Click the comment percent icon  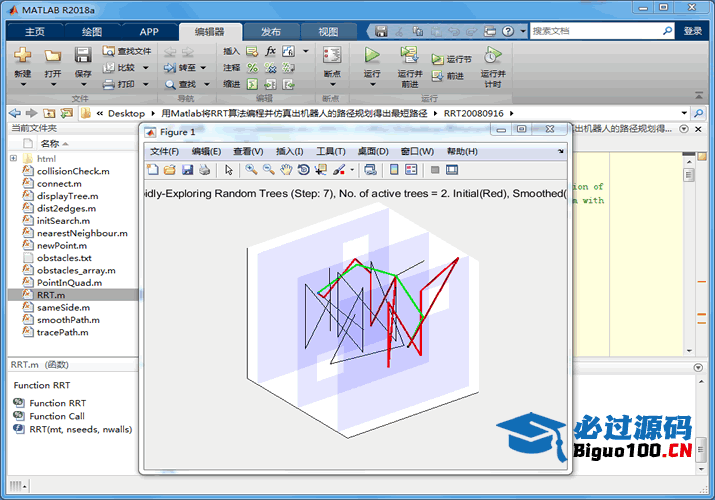252,68
